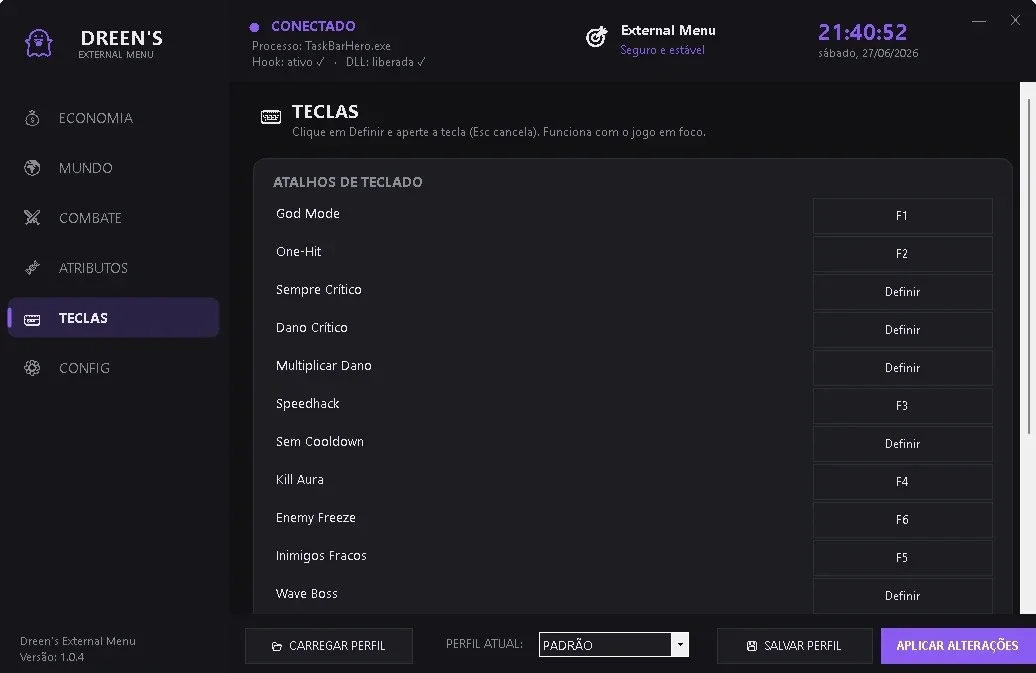The height and width of the screenshot is (673, 1036).
Task: Click the CONECTADO status text
Action: [313, 26]
